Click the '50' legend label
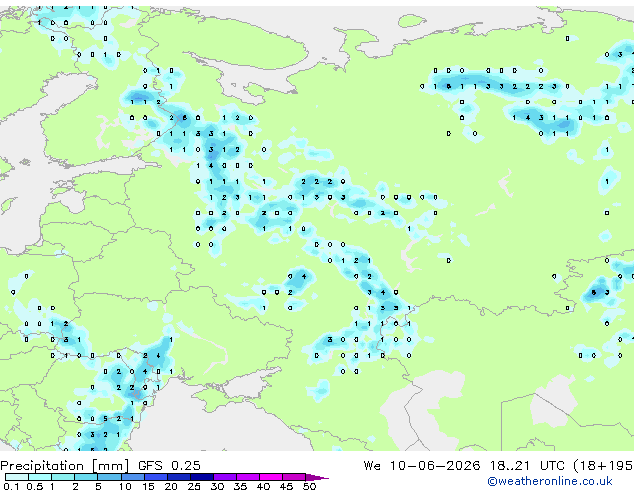634x490 pixels. pyautogui.click(x=309, y=486)
